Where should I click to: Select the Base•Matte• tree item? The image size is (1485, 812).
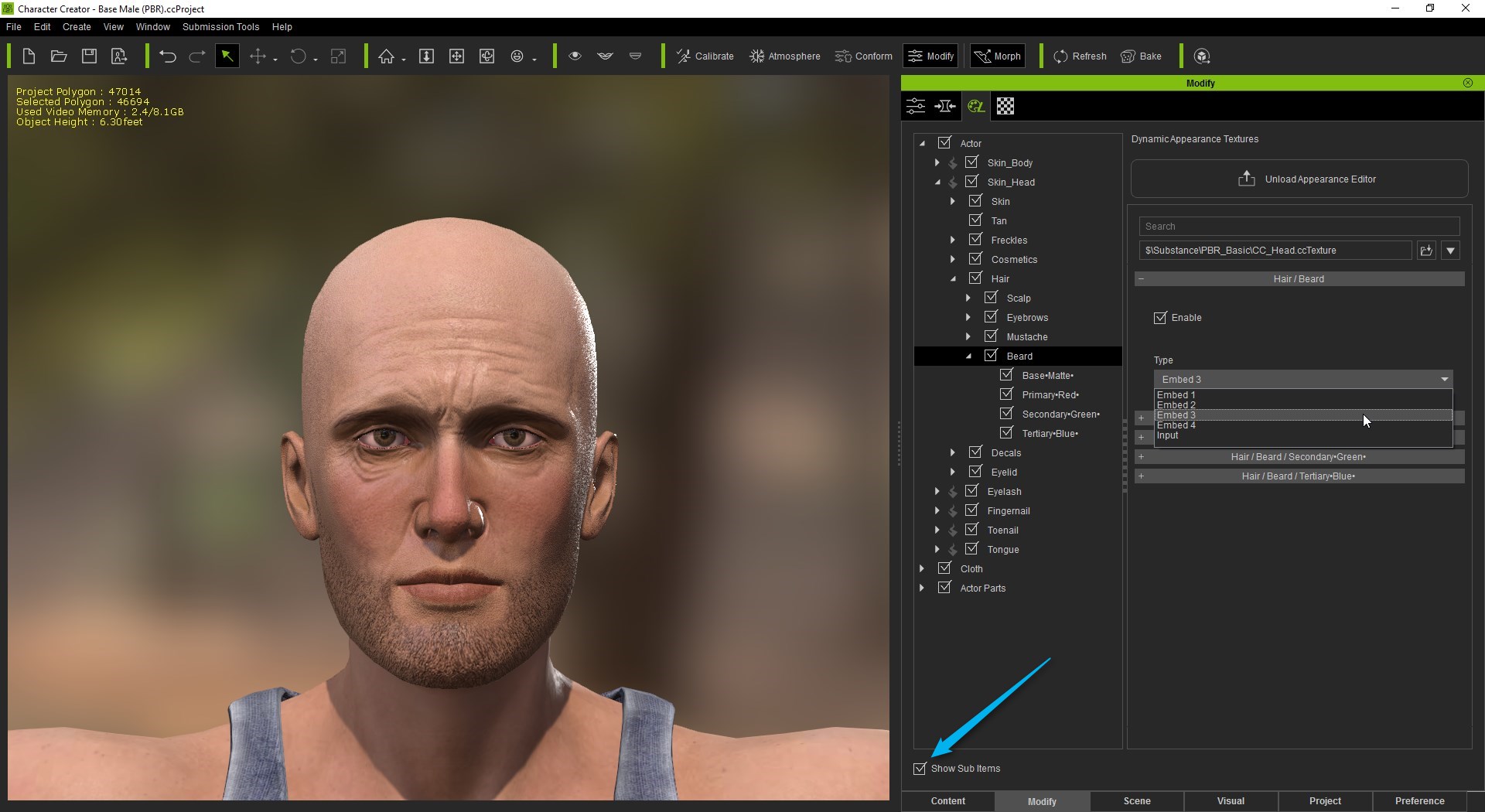(1048, 375)
